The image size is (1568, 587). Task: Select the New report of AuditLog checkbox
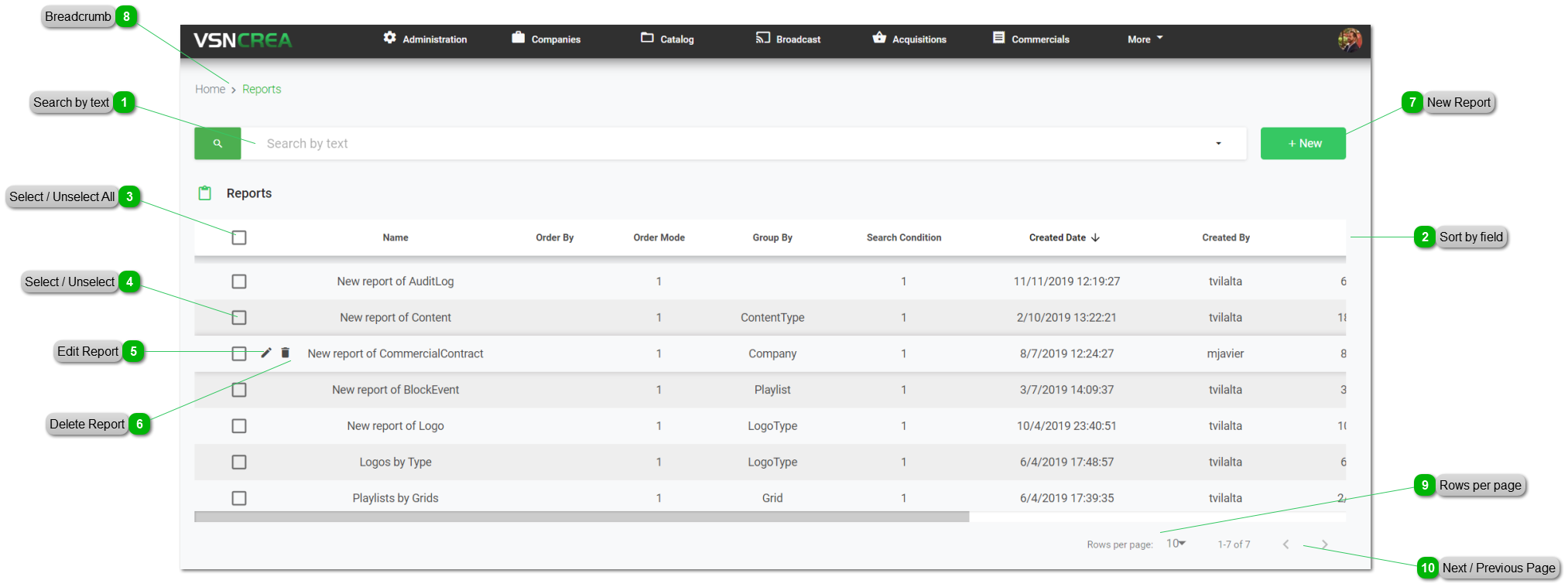(239, 282)
